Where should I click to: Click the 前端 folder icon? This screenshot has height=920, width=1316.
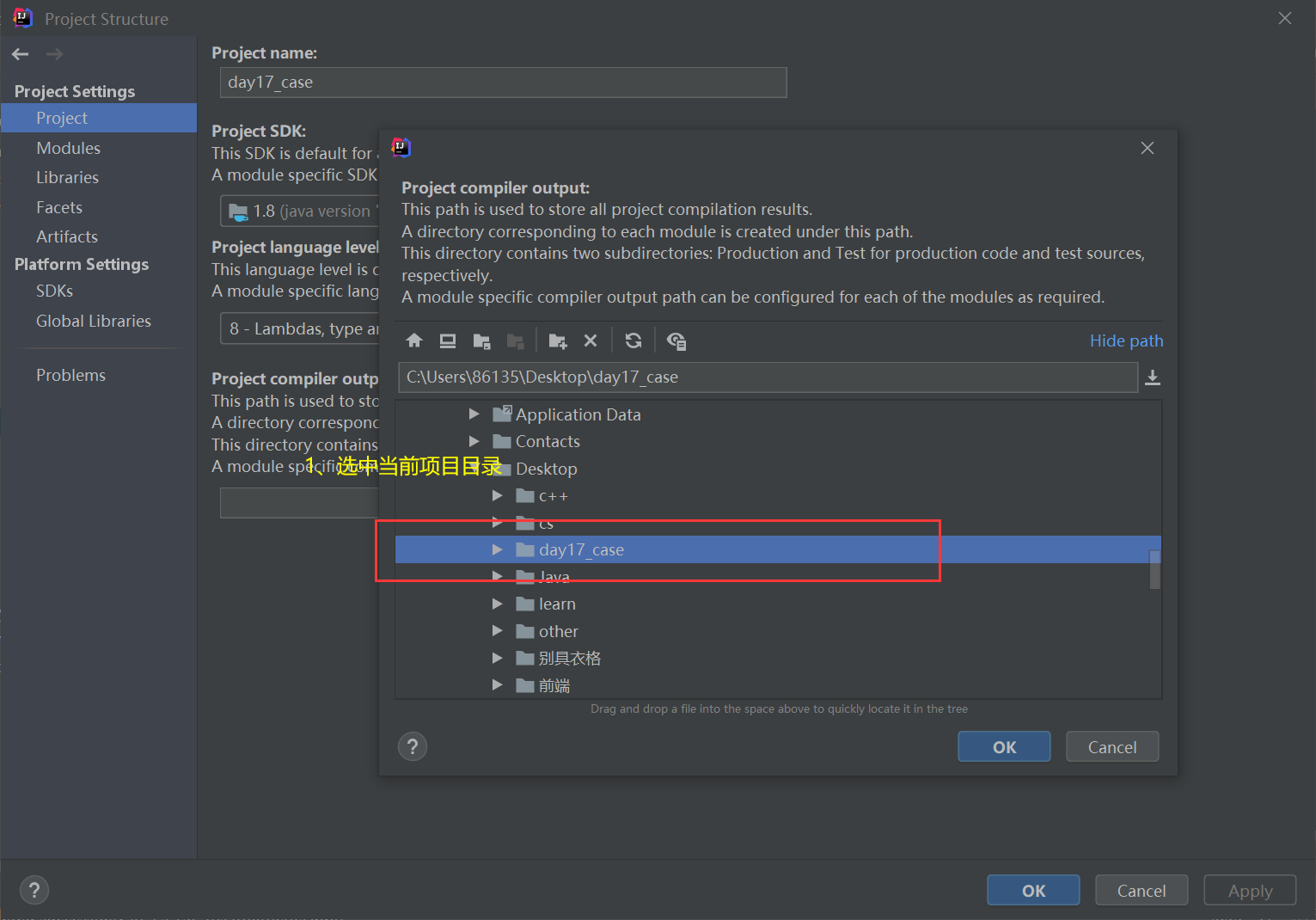[x=525, y=686]
